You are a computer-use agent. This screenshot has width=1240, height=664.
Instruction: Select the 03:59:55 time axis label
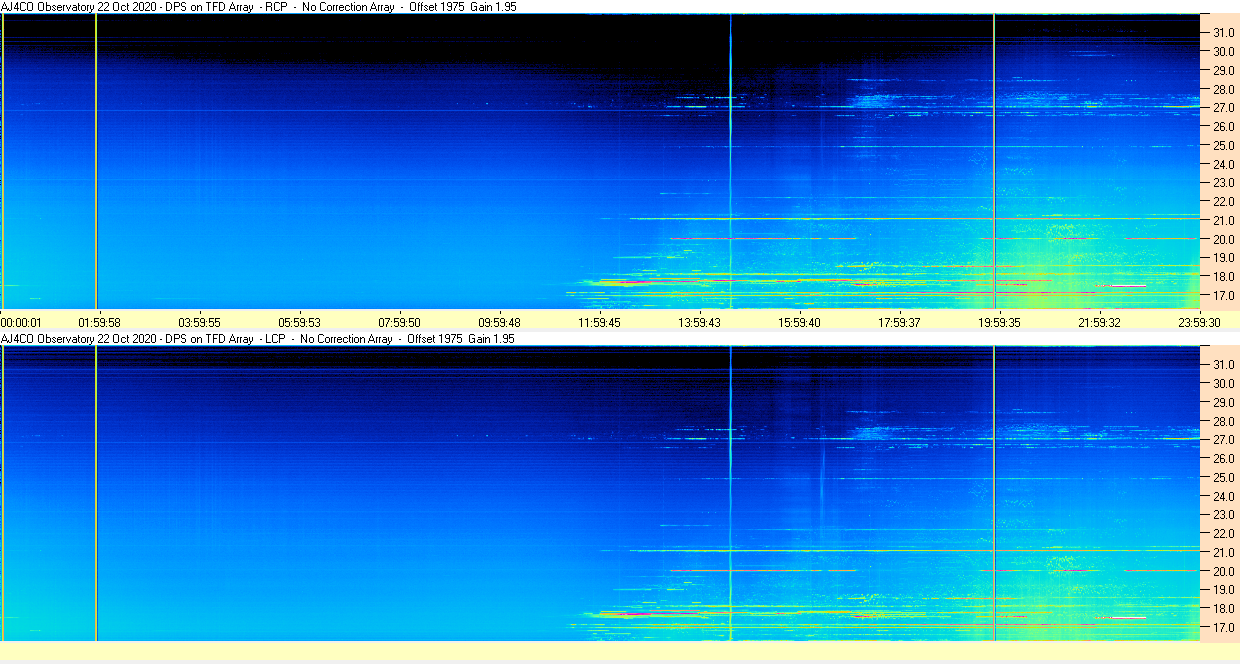click(200, 322)
